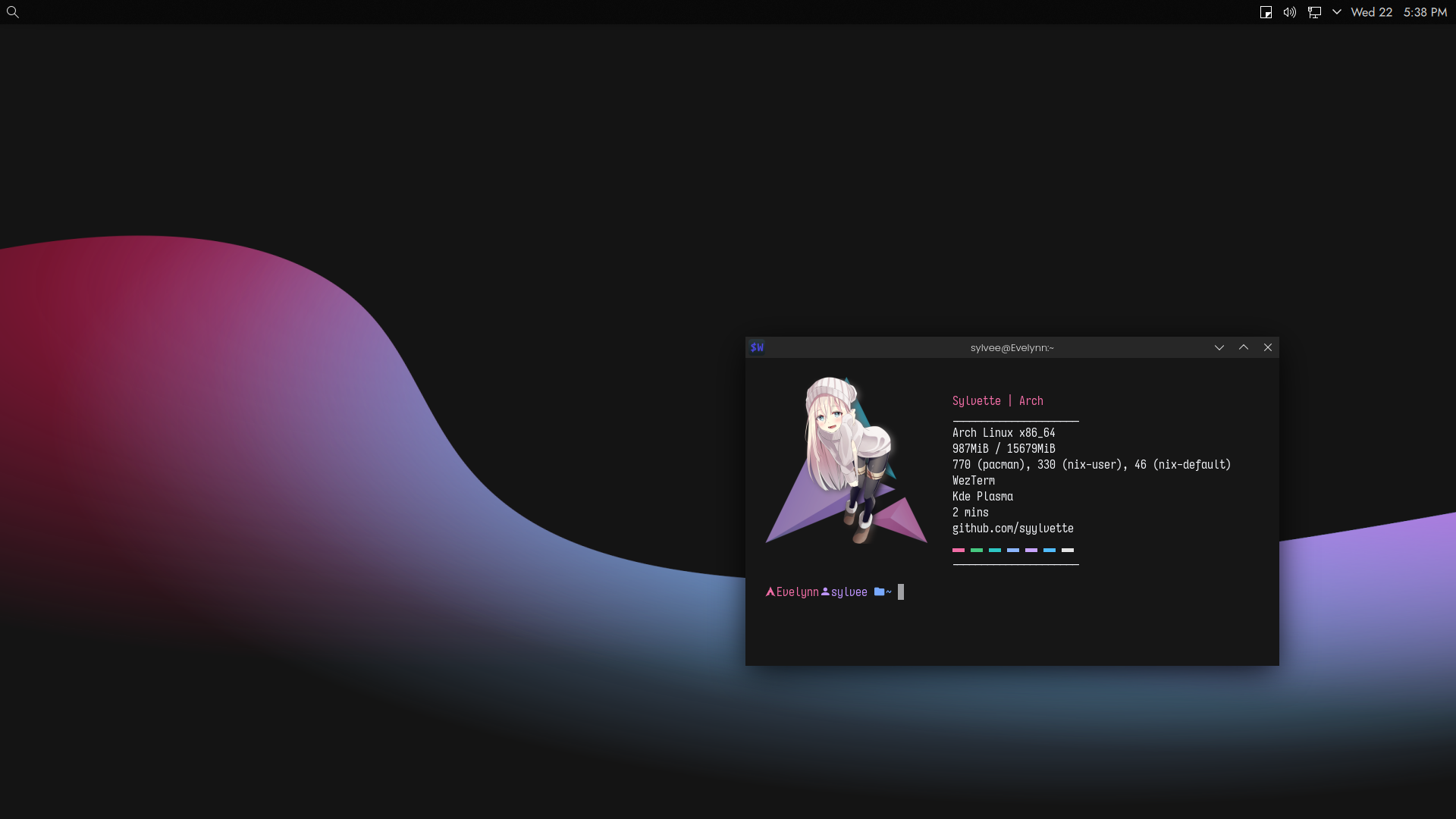Viewport: 1456px width, 819px height.
Task: Open the network connections tray icon
Action: pyautogui.click(x=1314, y=12)
